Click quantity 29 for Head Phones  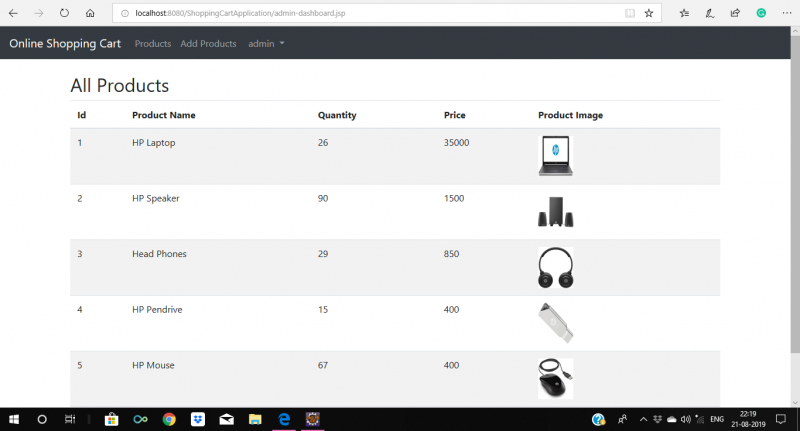pyautogui.click(x=323, y=254)
